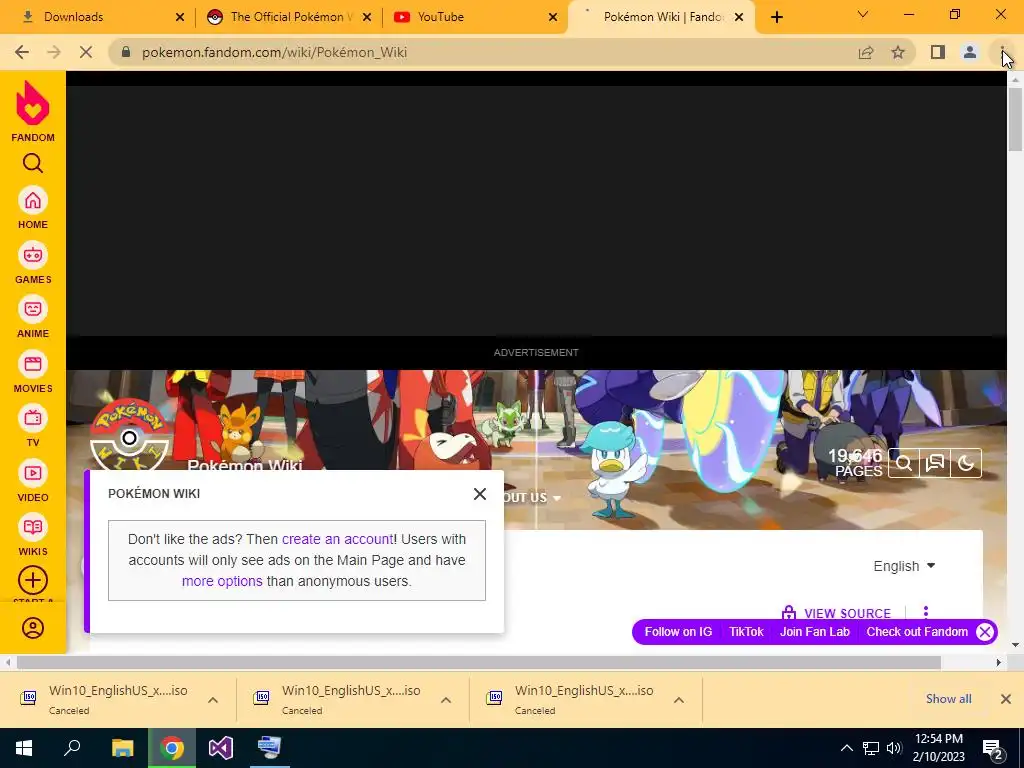Open the Fandom logo home link
1024x768 pixels.
33,112
